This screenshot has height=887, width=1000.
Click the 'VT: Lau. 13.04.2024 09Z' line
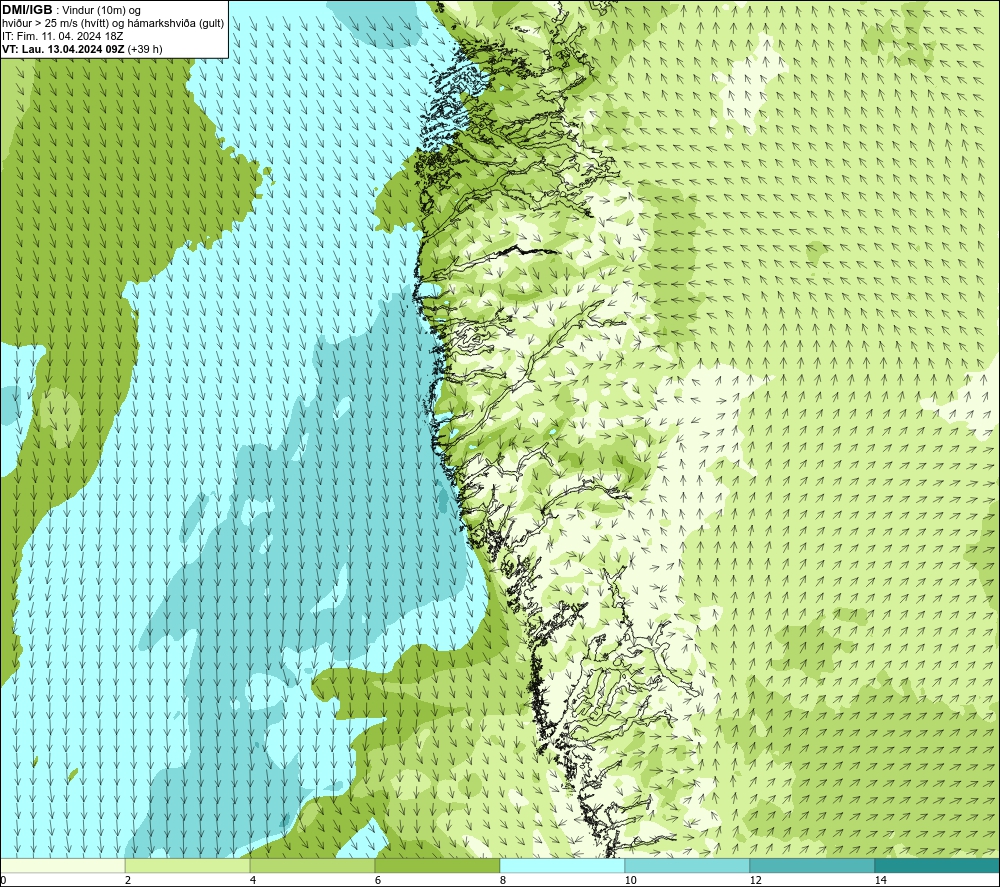(x=63, y=49)
